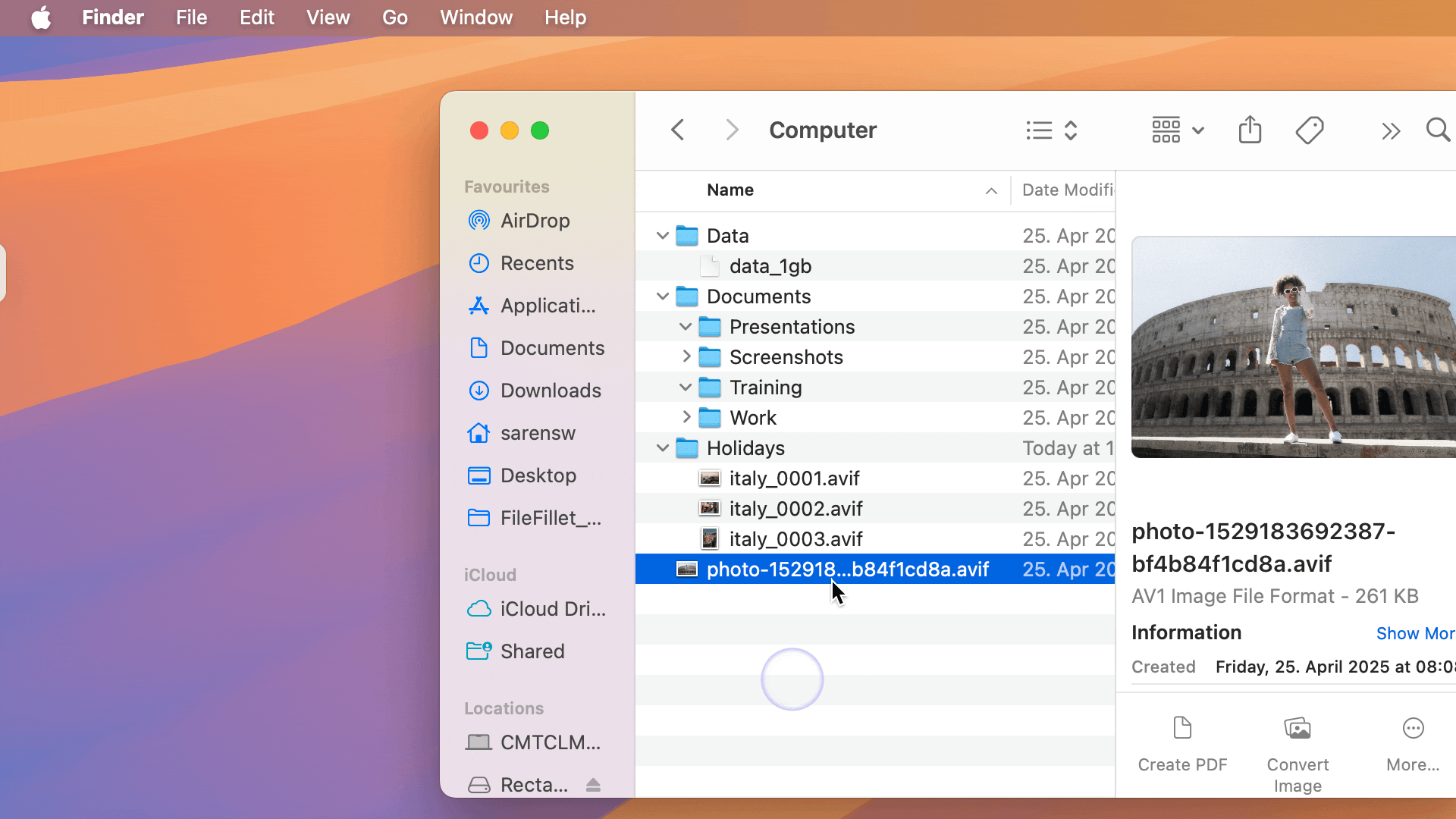Click the Tags toolbar icon
This screenshot has height=819, width=1456.
click(1310, 130)
